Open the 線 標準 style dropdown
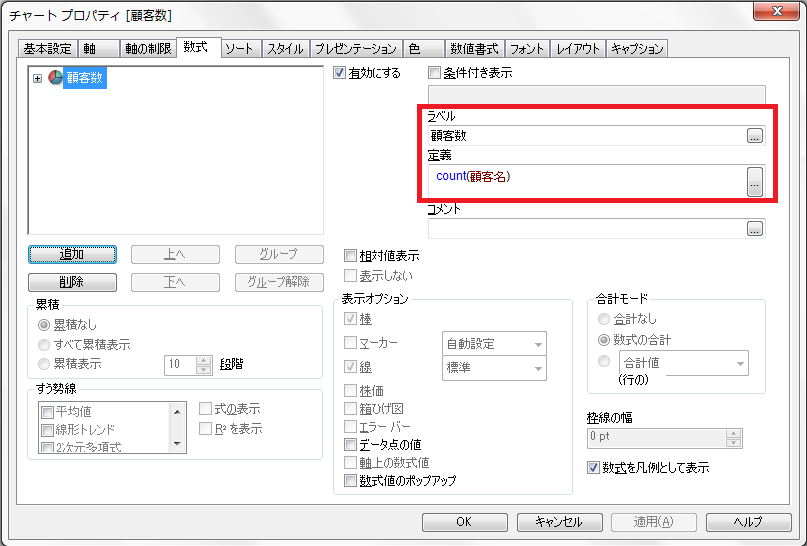The image size is (807, 546). 494,368
